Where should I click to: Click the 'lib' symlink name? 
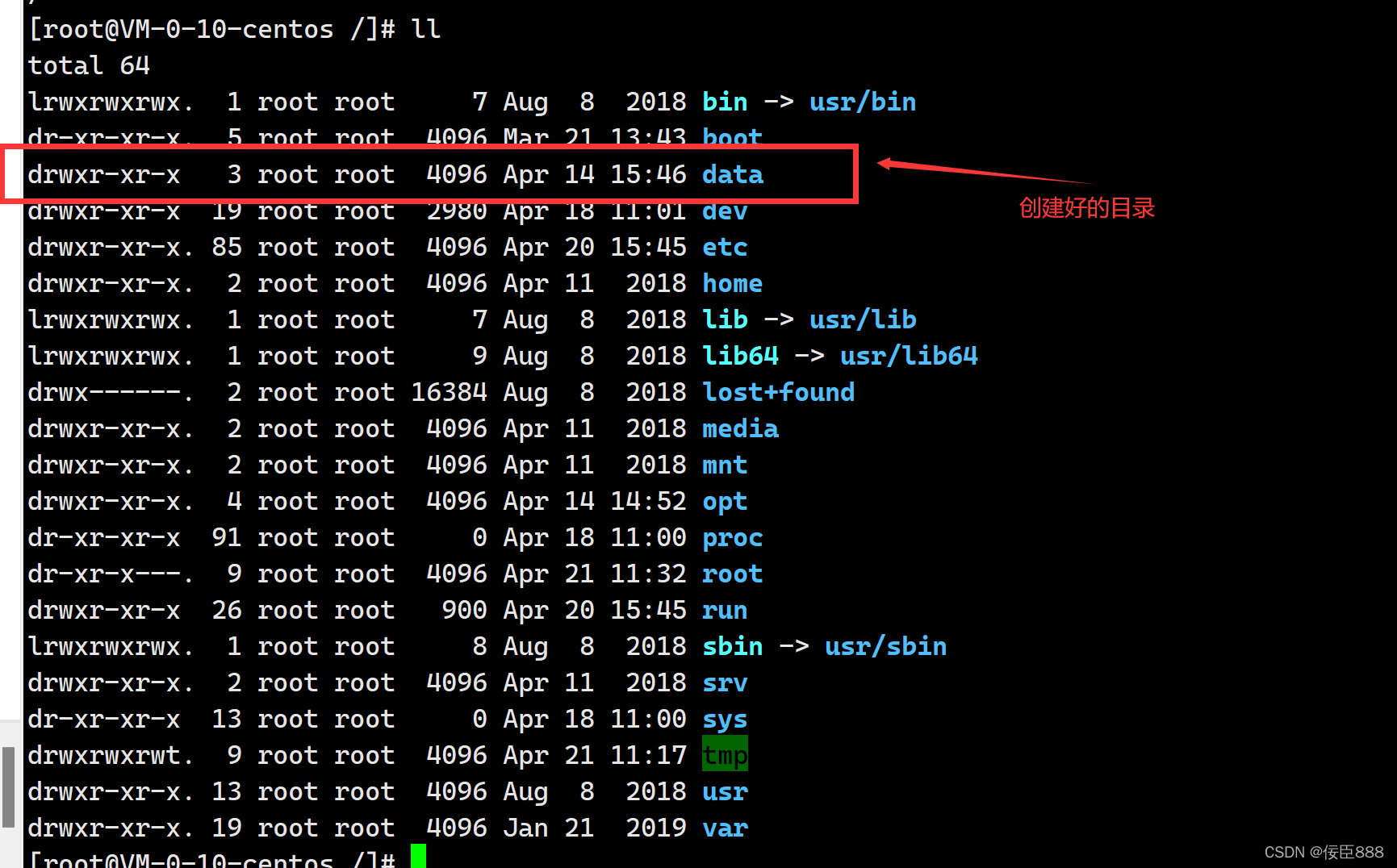click(725, 319)
